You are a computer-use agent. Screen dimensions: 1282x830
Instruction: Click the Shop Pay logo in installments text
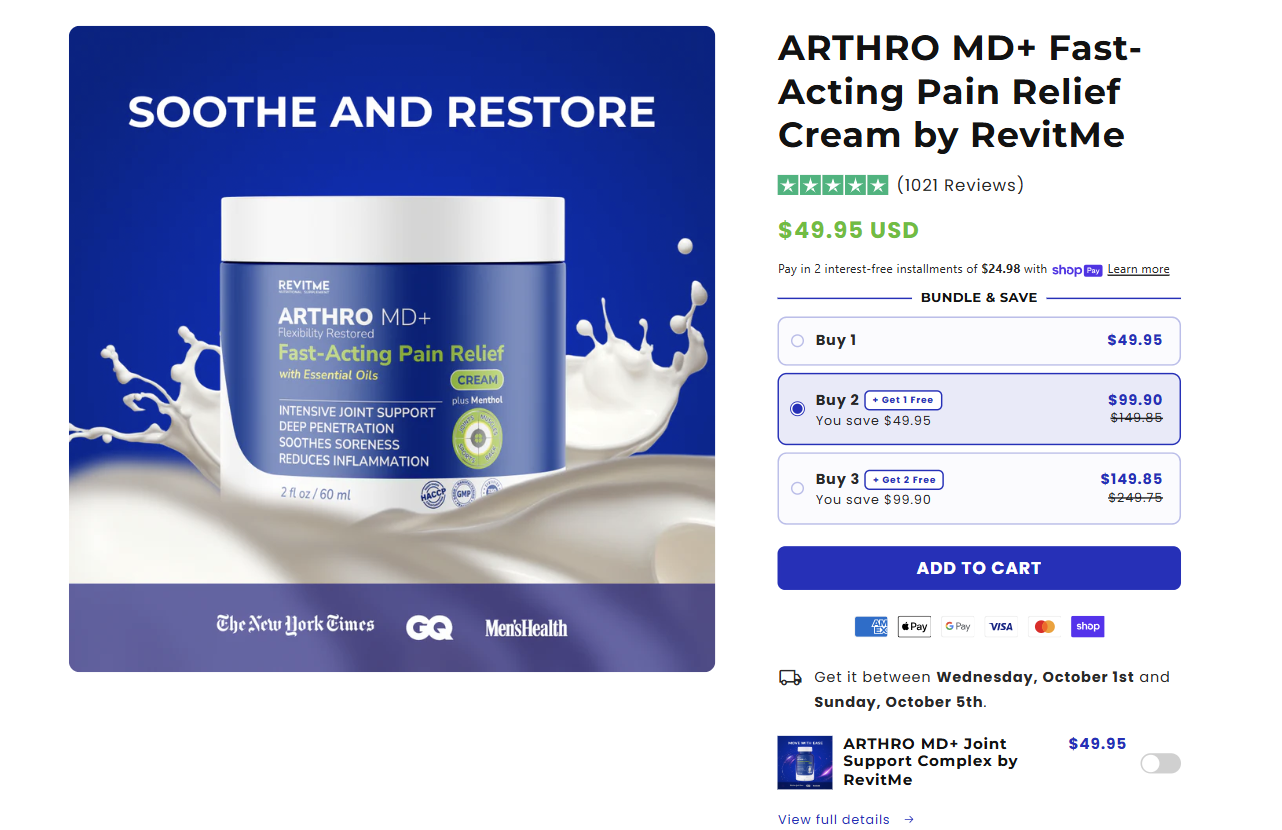1077,270
